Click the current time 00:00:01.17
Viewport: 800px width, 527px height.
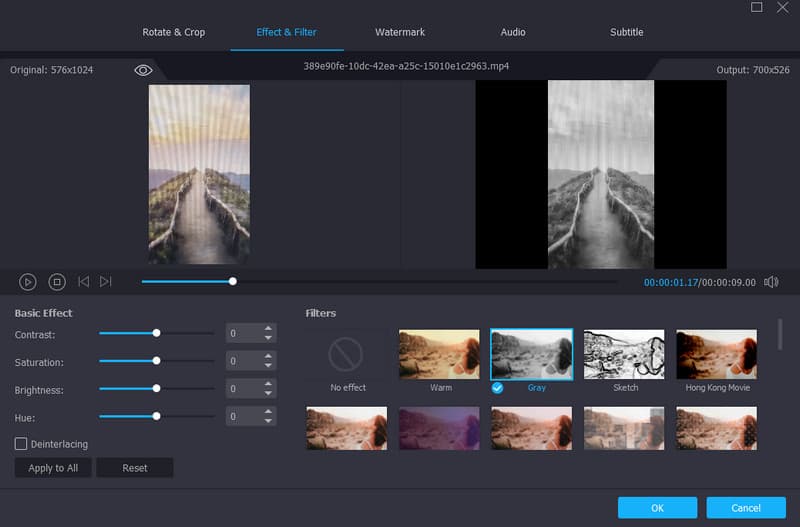click(x=670, y=282)
